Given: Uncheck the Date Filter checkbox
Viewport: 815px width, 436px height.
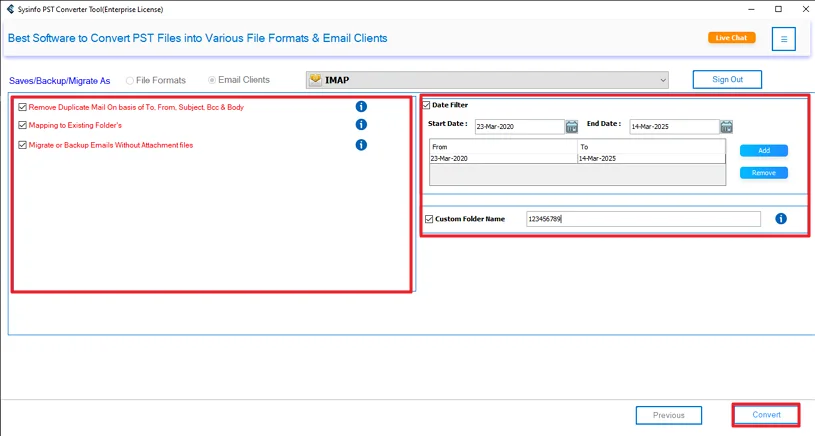Looking at the screenshot, I should (427, 105).
